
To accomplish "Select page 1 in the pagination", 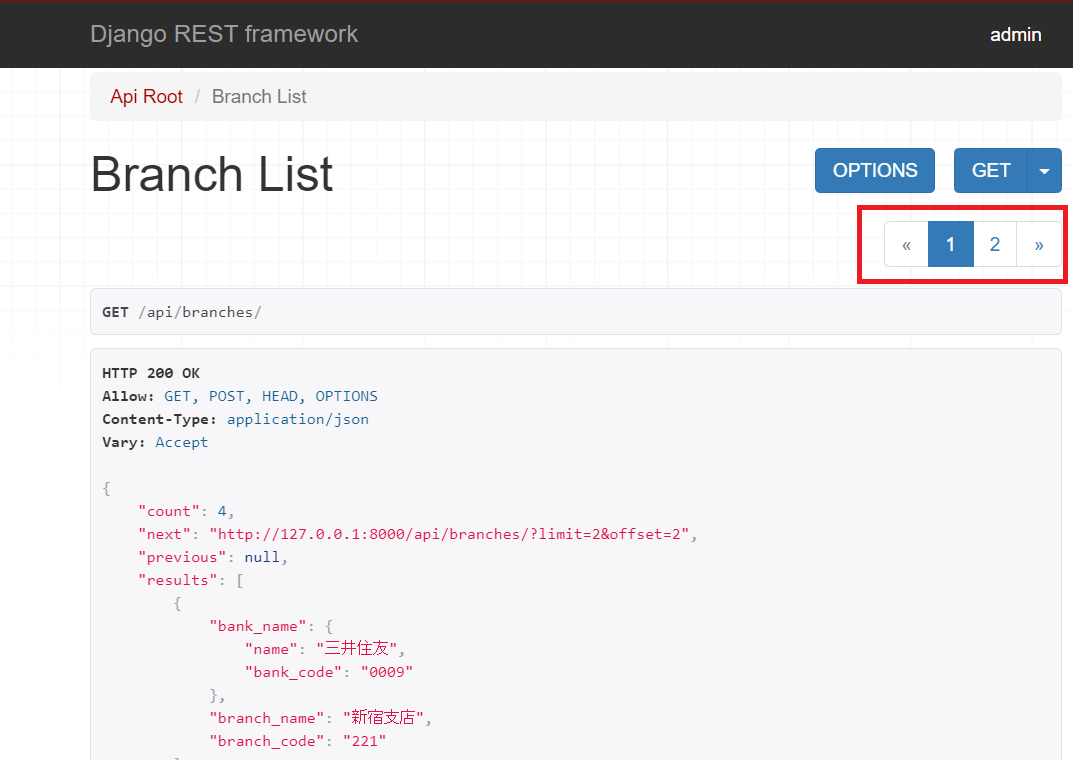I will (x=950, y=244).
